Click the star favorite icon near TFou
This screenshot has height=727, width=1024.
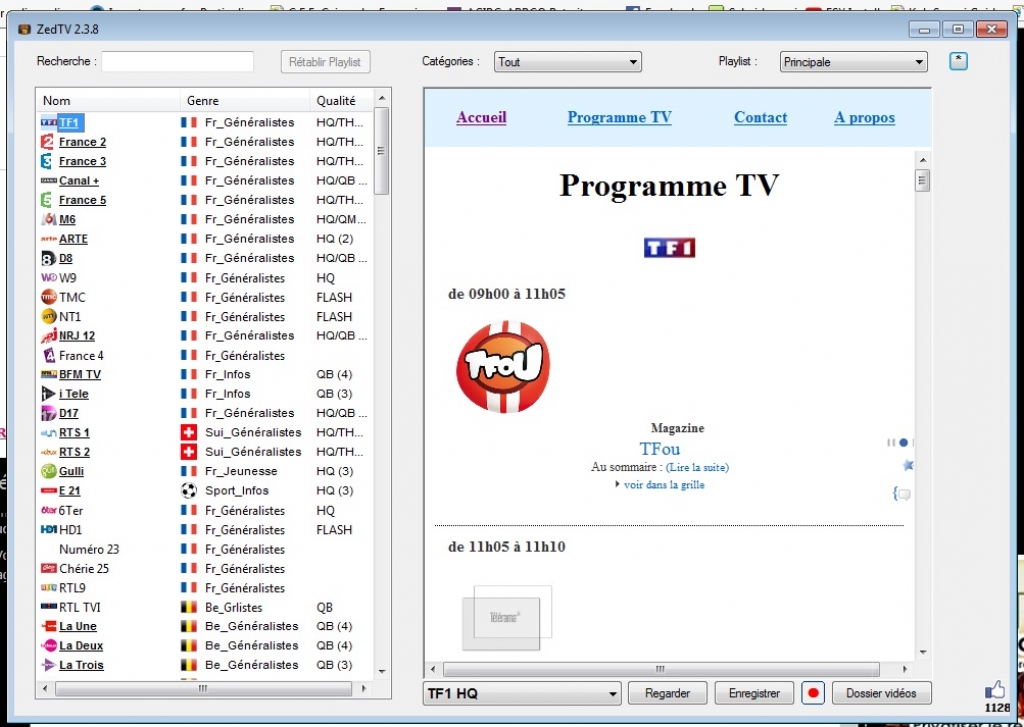pyautogui.click(x=907, y=465)
